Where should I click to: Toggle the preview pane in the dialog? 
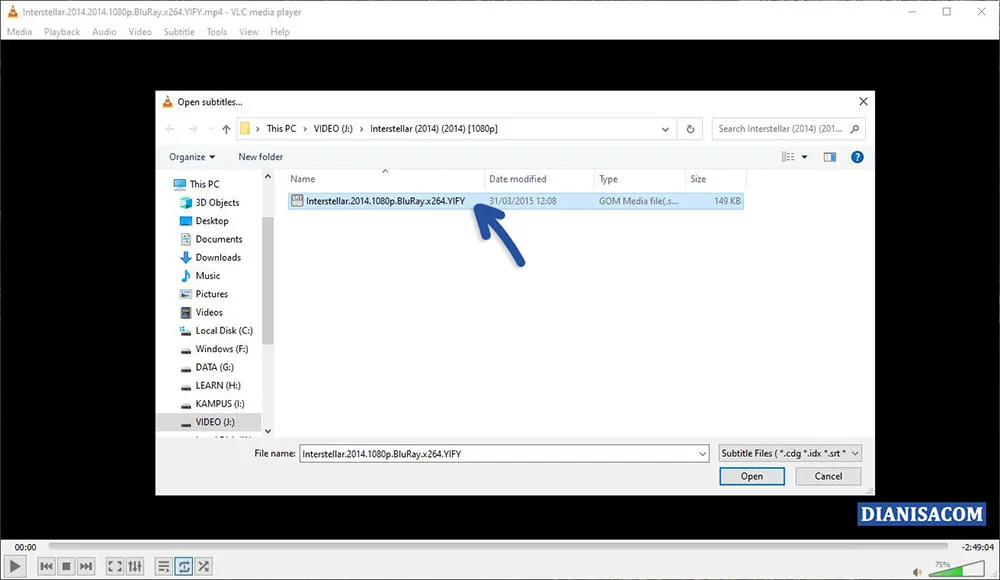pos(829,157)
